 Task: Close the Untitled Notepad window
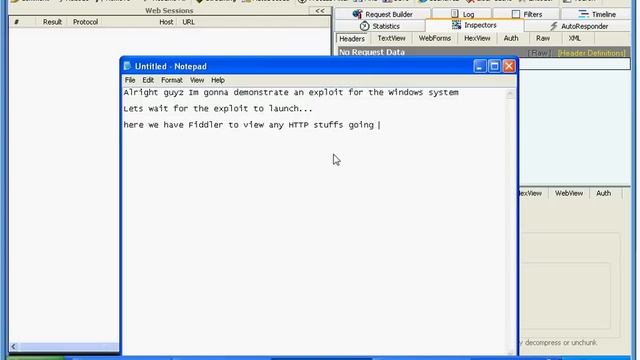509,66
